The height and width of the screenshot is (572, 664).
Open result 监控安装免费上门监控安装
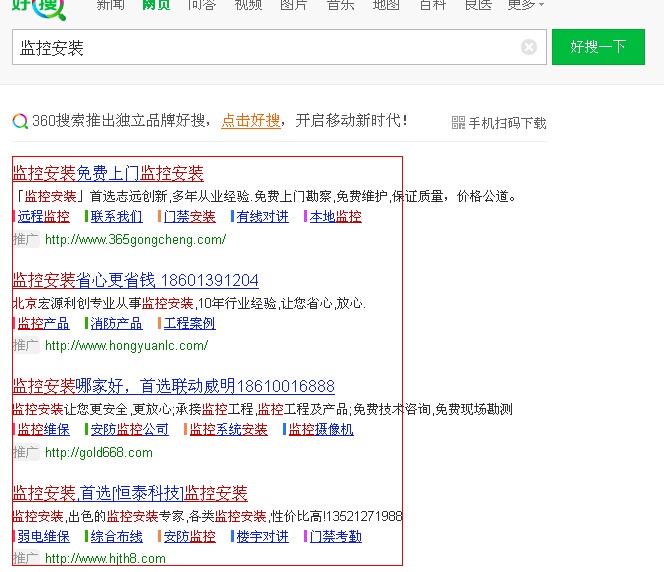tap(108, 173)
